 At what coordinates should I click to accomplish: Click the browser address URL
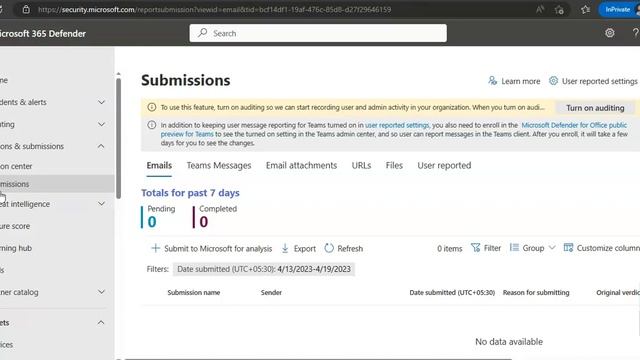tap(214, 9)
